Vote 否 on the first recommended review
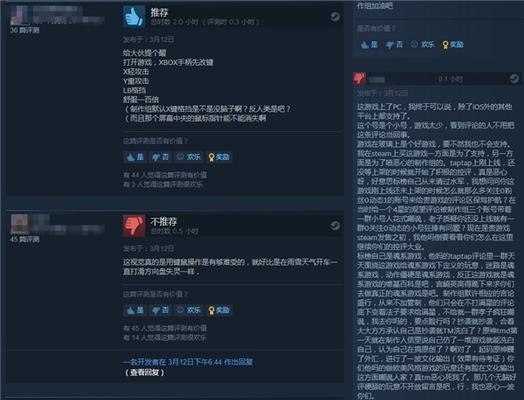Screen dimensions: 524x400 [x=160, y=157]
